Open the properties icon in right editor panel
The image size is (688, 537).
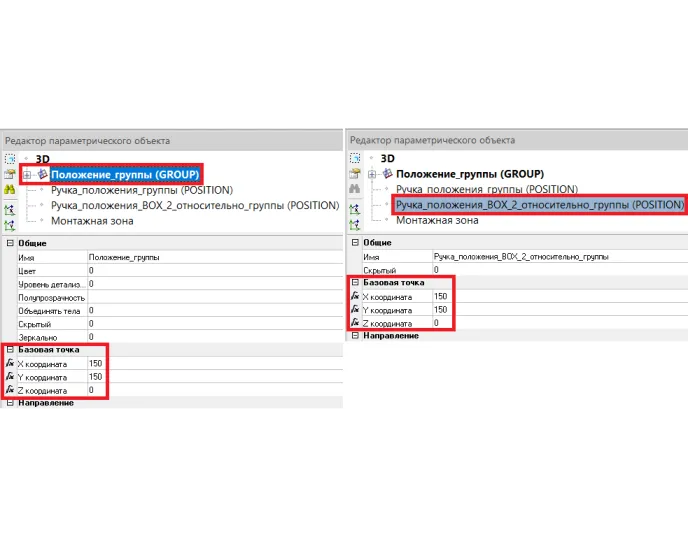355,174
